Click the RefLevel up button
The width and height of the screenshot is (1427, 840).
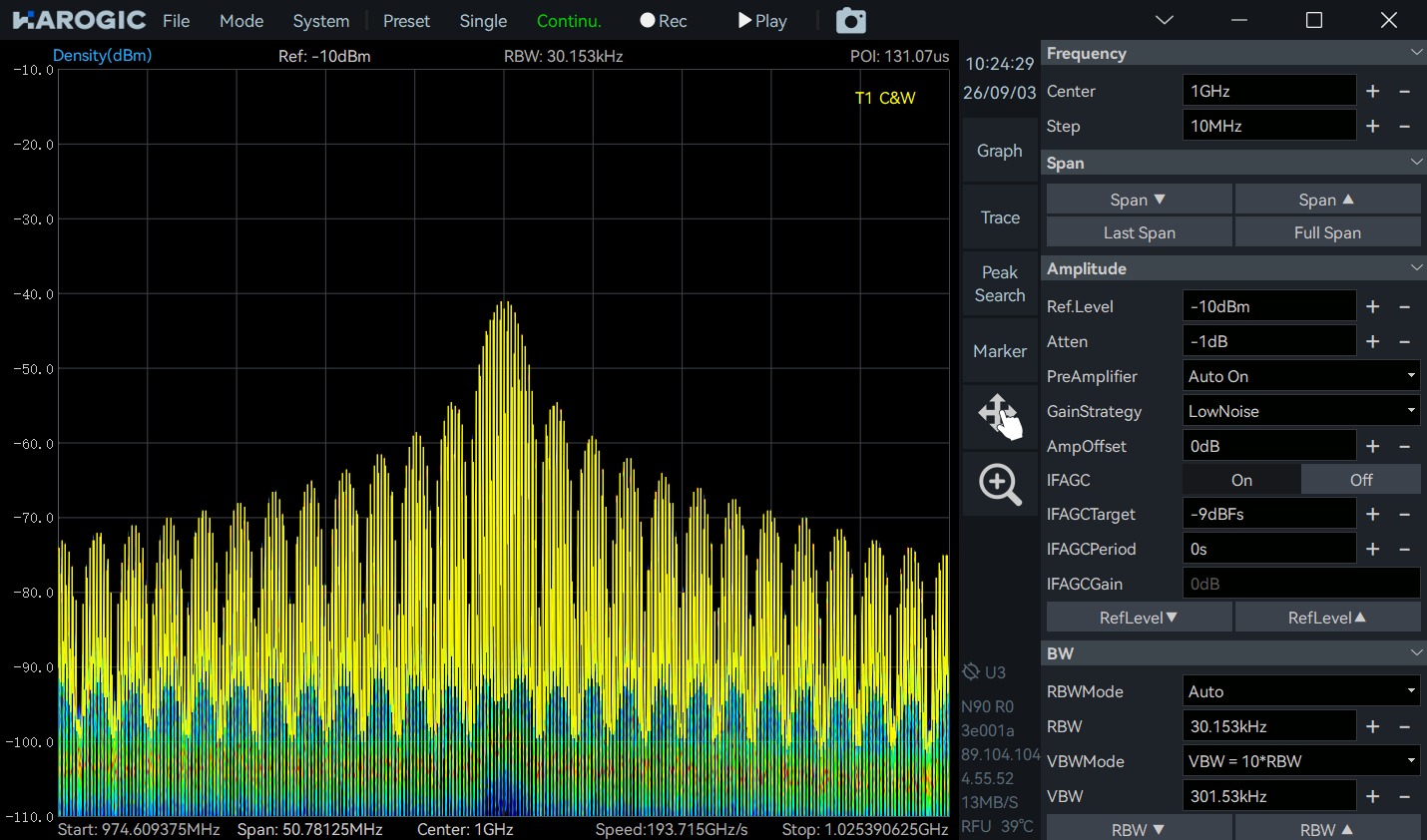tap(1327, 618)
